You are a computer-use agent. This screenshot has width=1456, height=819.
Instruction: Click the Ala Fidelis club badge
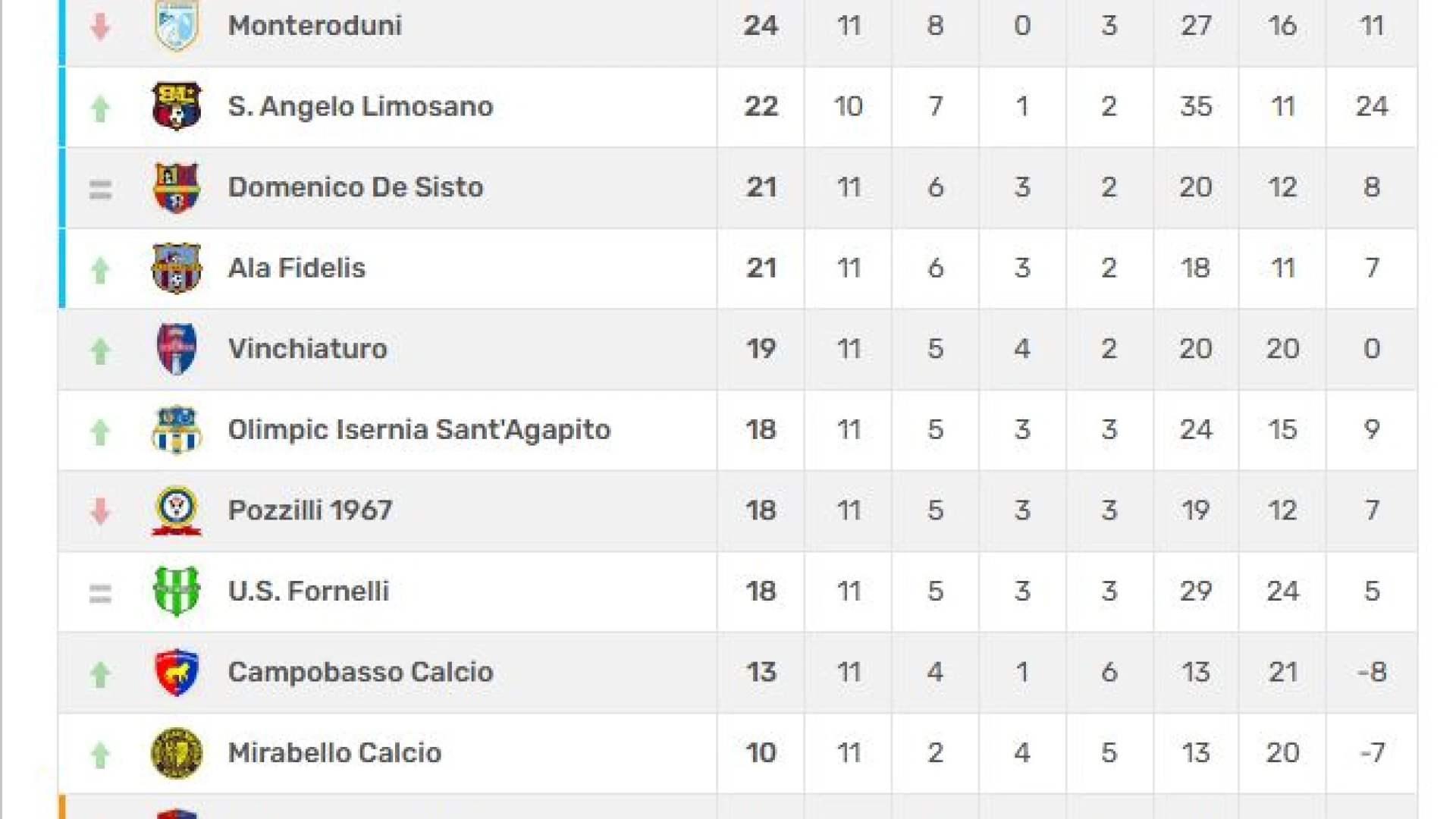point(177,268)
